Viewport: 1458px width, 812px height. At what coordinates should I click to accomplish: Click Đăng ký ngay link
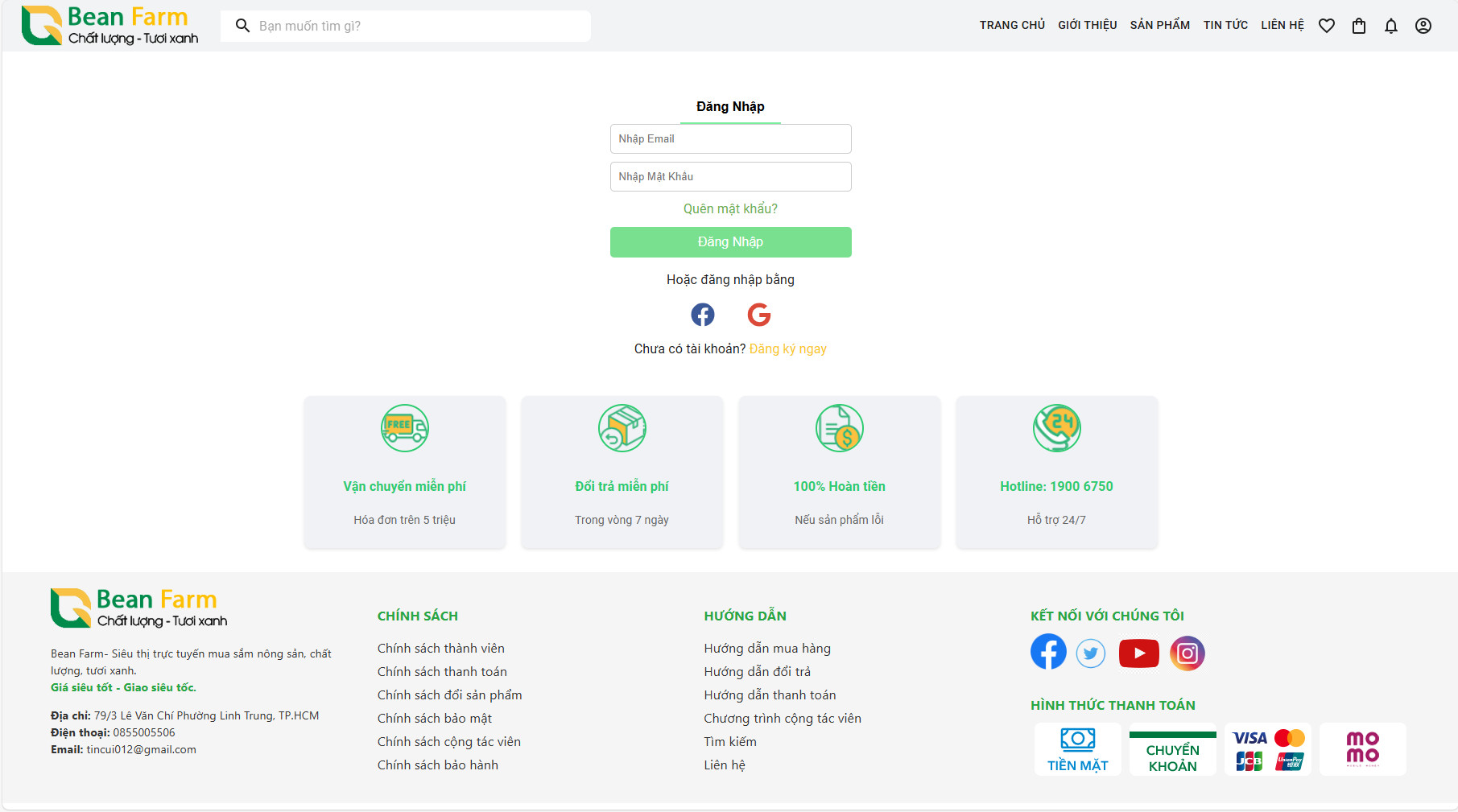click(788, 349)
